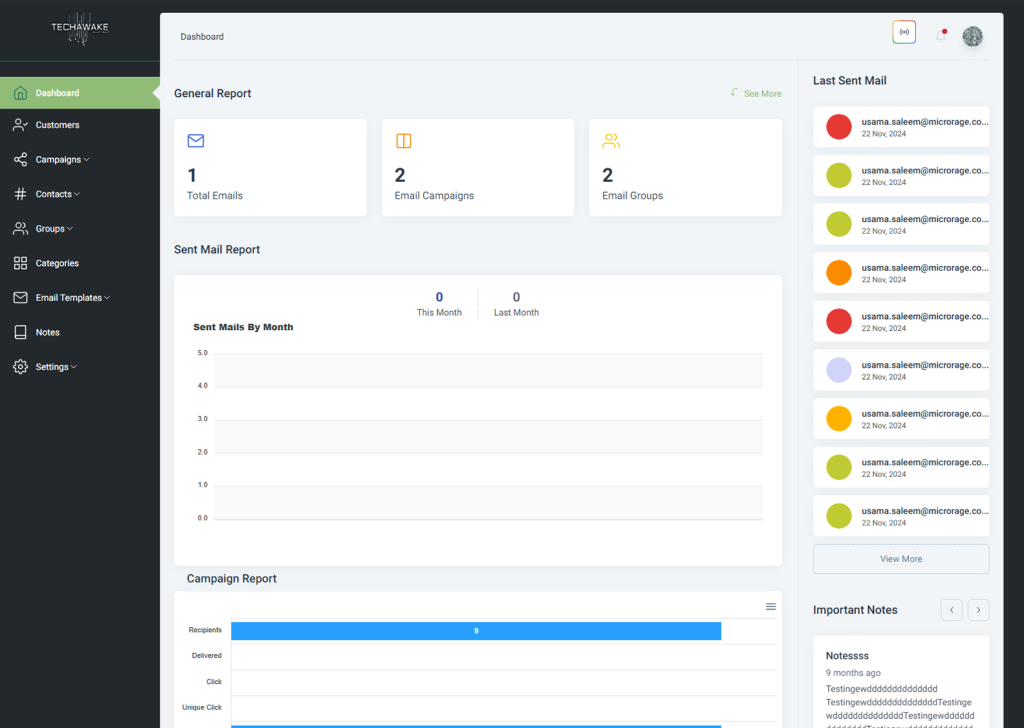Viewport: 1024px width, 728px height.
Task: Open the Campaign Report chart menu icon
Action: [x=770, y=607]
